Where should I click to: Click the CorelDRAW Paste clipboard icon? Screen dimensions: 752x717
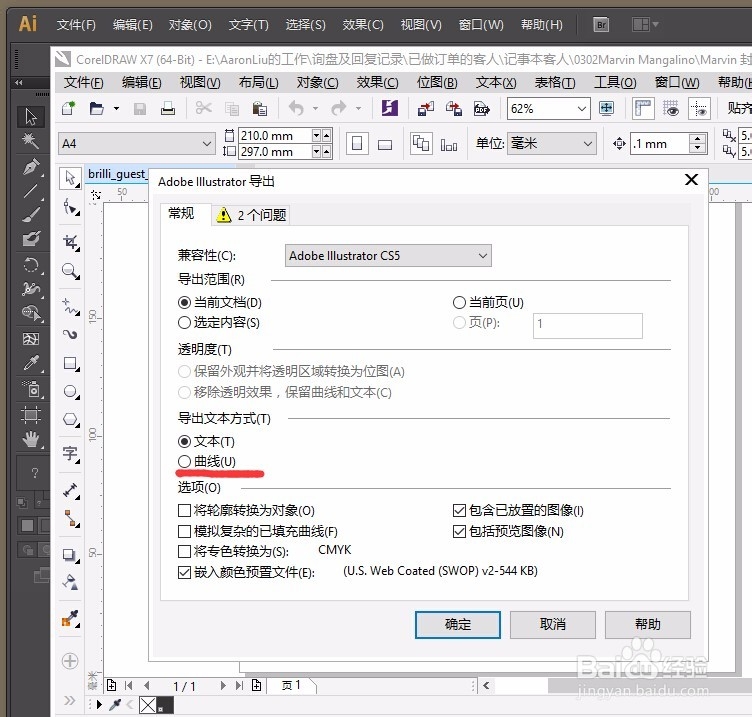[259, 109]
